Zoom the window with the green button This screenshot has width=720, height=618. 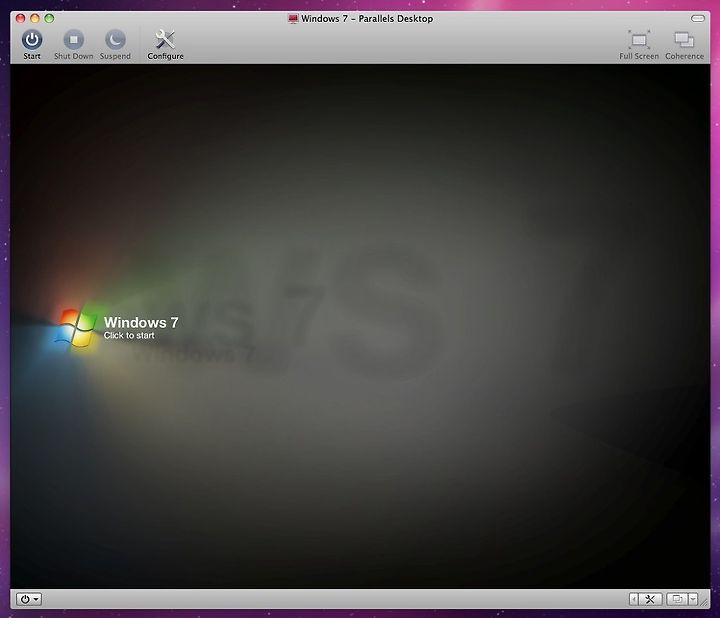pyautogui.click(x=49, y=18)
